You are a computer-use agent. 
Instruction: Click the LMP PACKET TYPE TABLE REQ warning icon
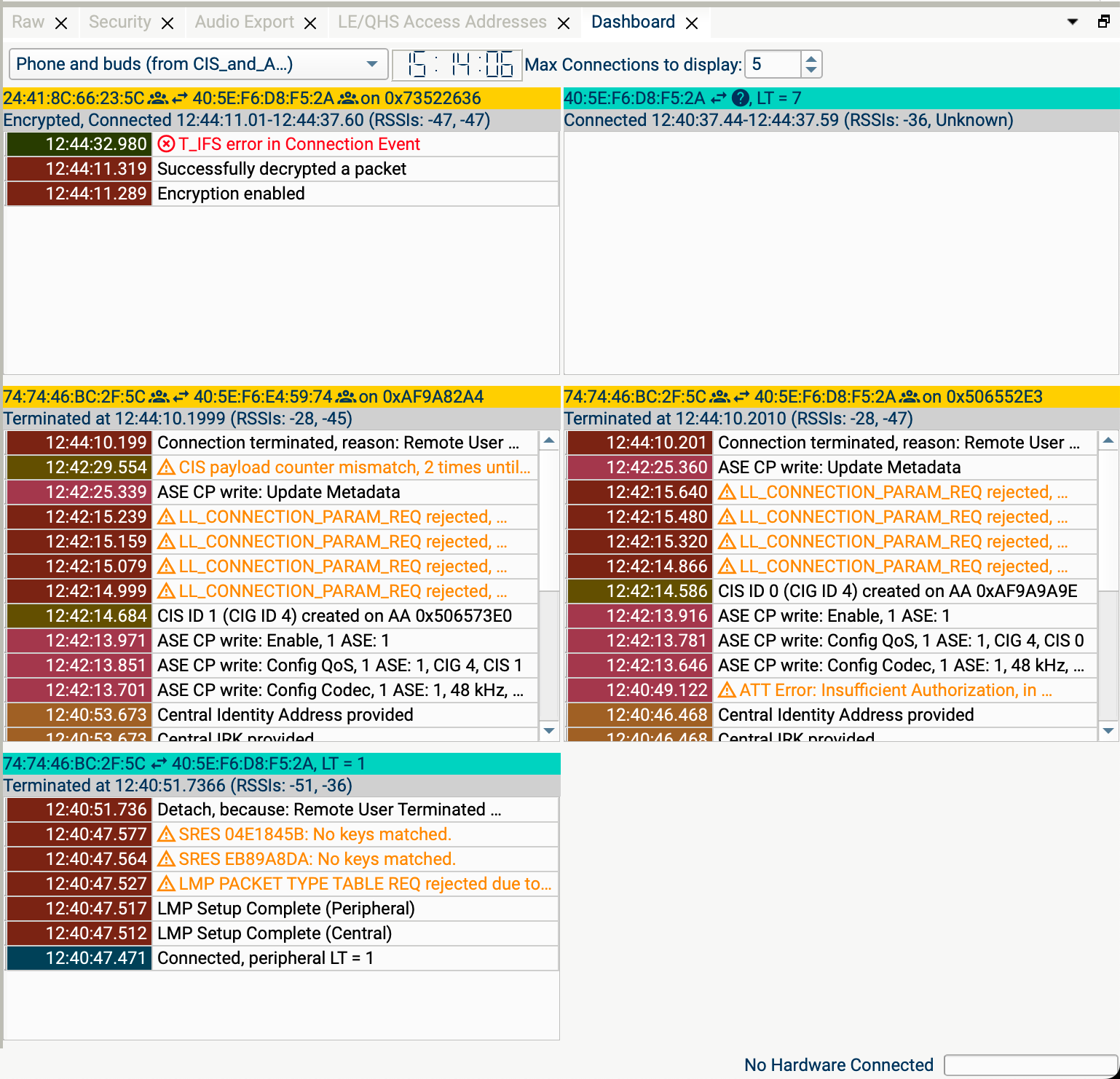click(166, 884)
